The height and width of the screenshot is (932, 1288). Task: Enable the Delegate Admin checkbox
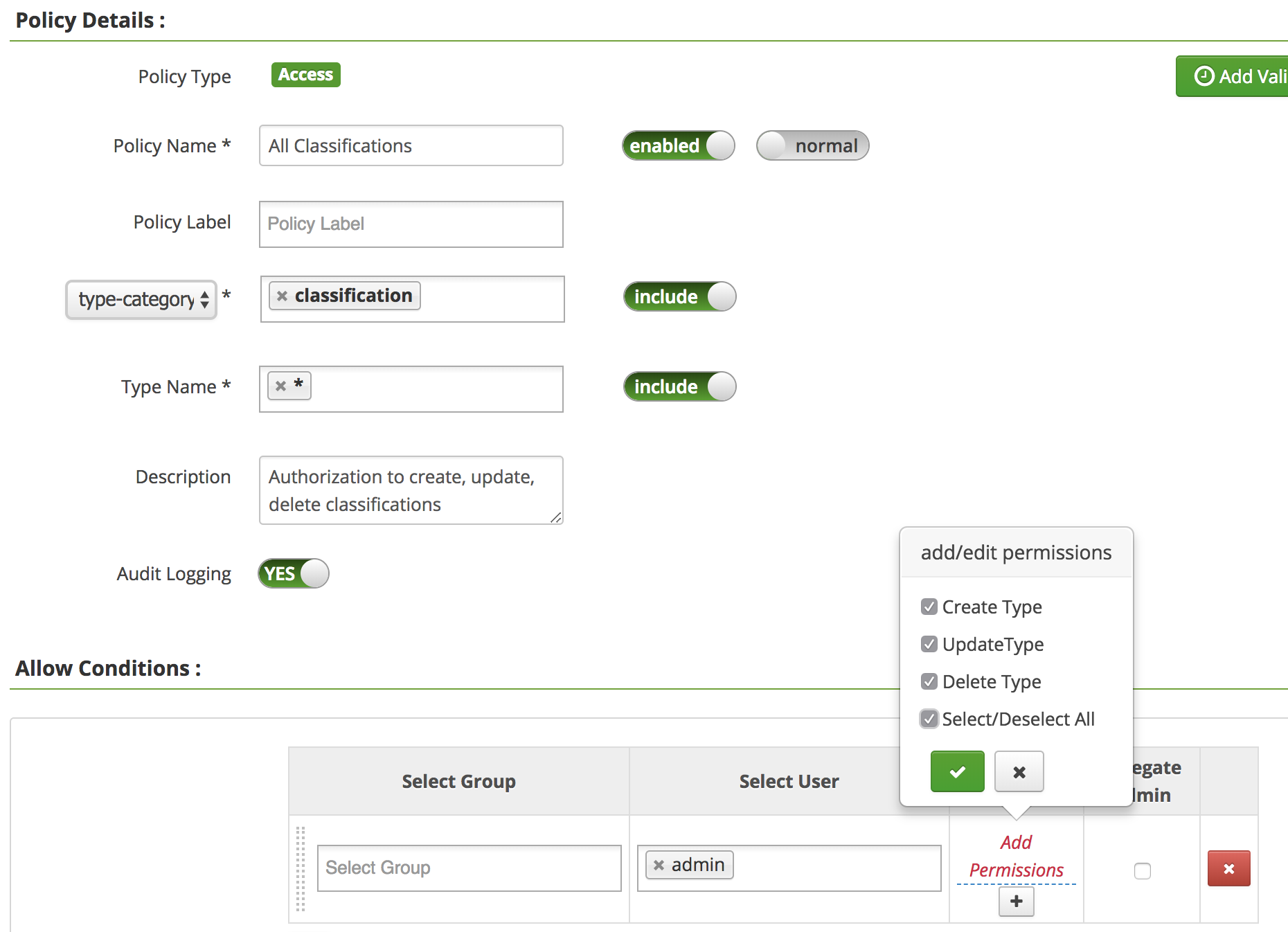(1142, 871)
